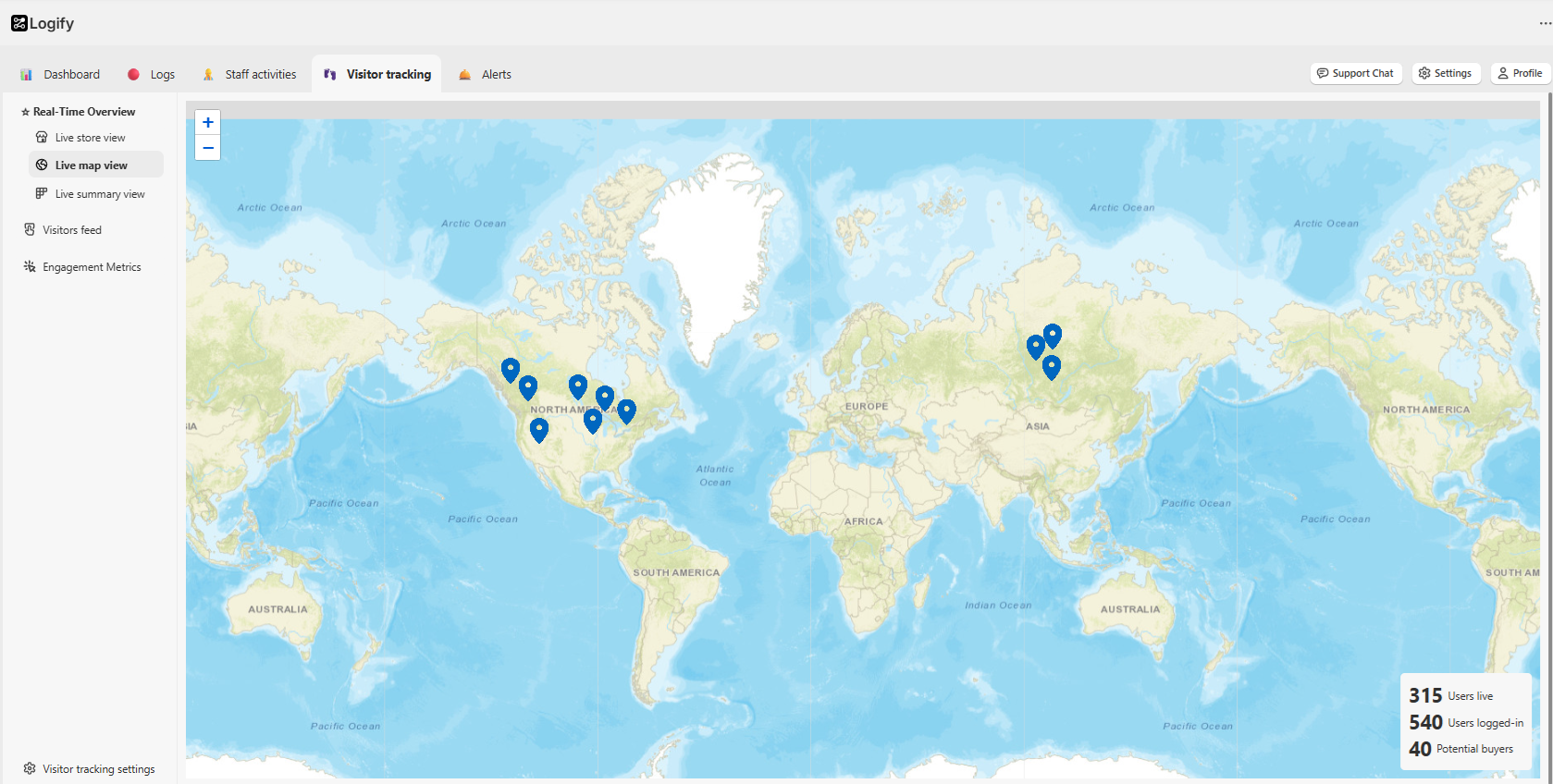
Task: Open Visitors feed
Action: pos(72,230)
